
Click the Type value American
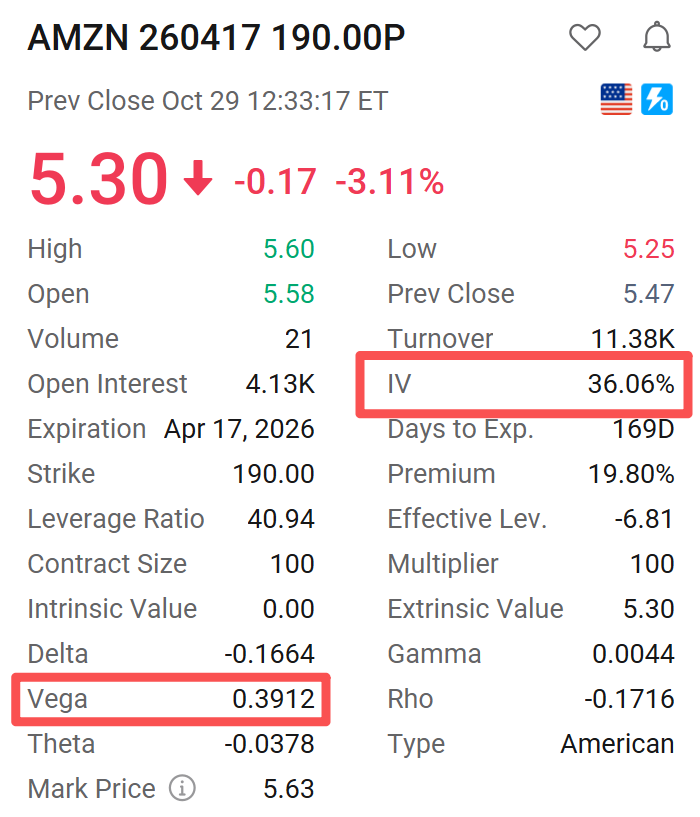(618, 744)
